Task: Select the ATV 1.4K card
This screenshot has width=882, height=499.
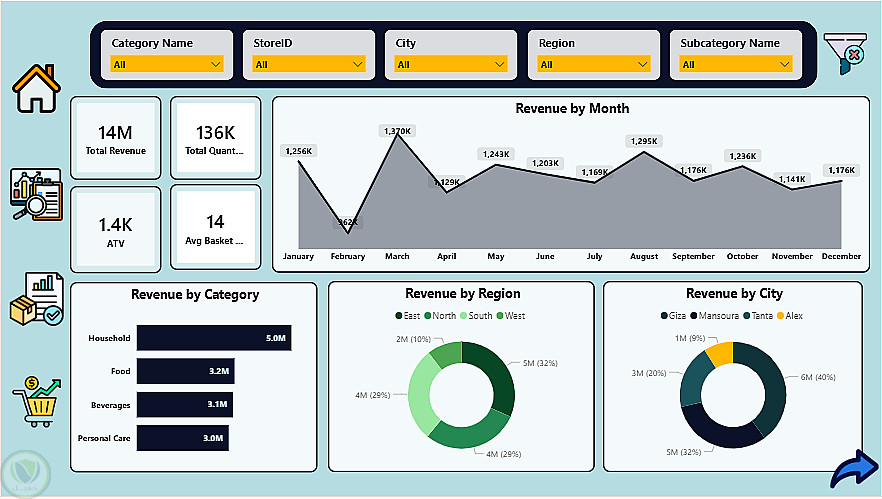Action: point(115,230)
